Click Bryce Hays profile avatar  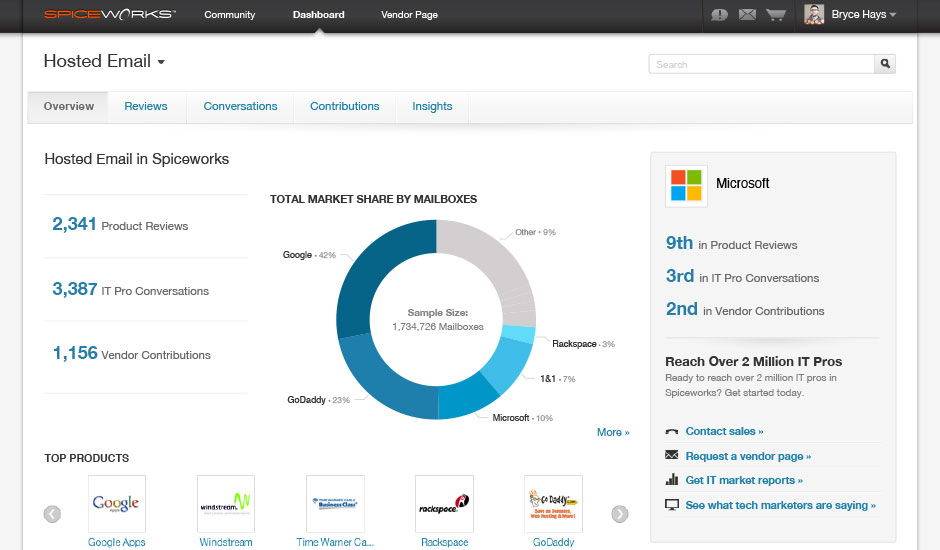pos(814,14)
